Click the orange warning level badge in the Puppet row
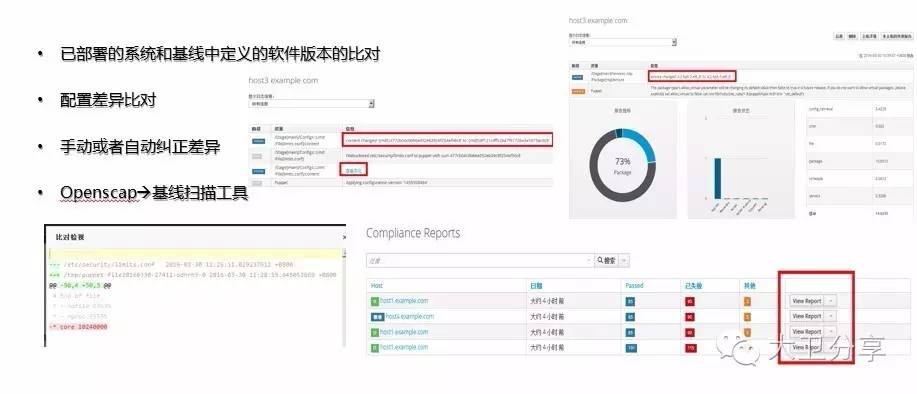This screenshot has height=394, width=917. 578,91
